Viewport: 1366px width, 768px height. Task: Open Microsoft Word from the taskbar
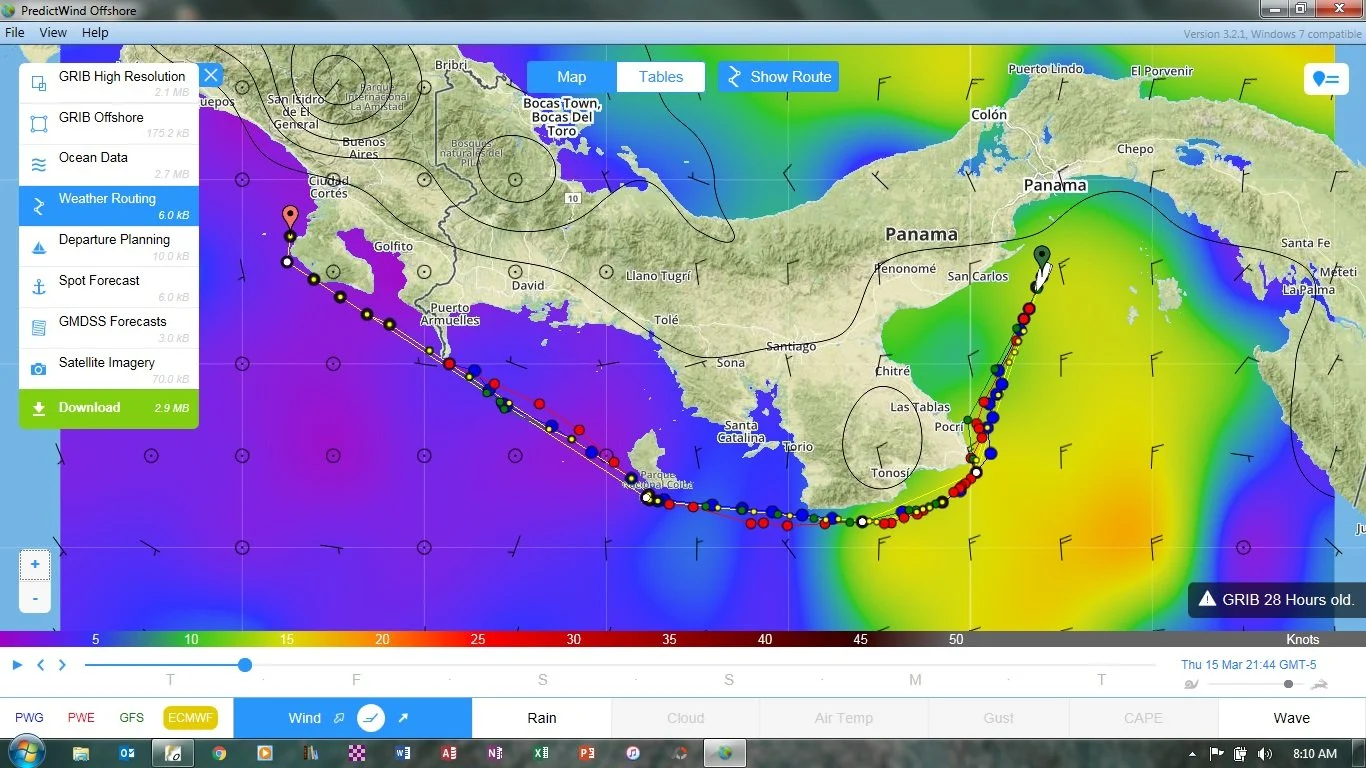pos(403,753)
